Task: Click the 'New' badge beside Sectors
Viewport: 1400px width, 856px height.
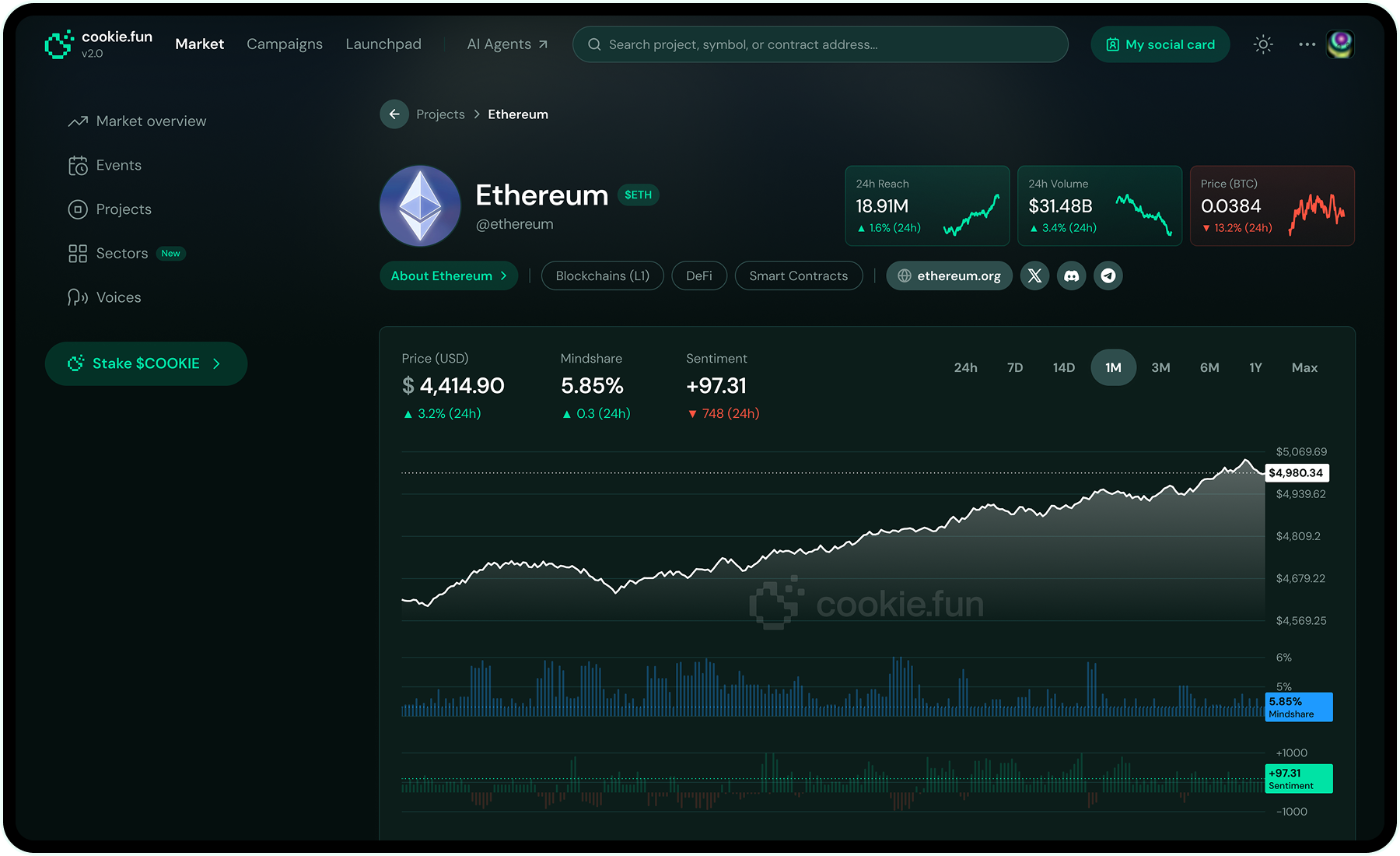Action: 171,254
